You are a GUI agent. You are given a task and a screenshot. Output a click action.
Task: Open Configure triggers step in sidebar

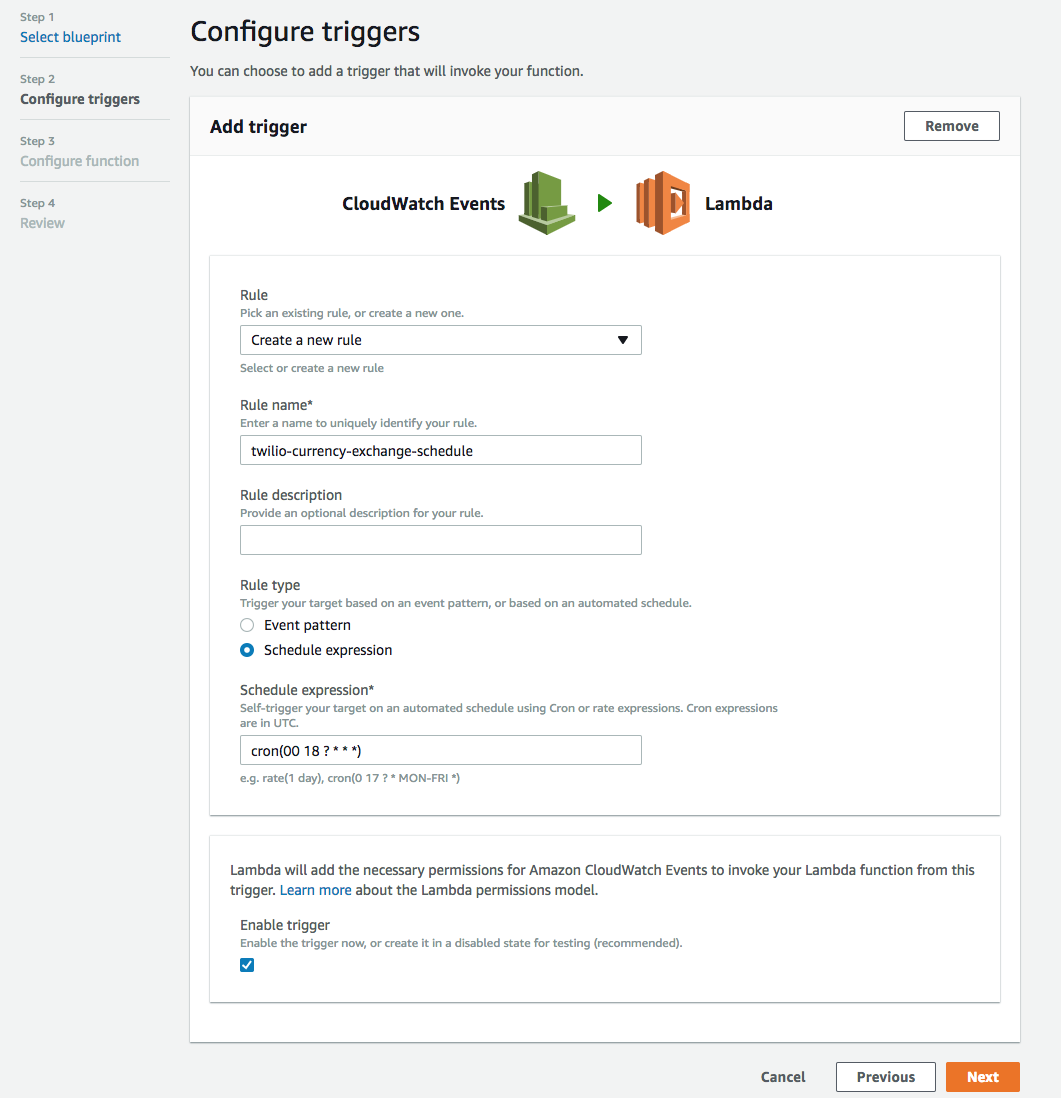pos(80,99)
